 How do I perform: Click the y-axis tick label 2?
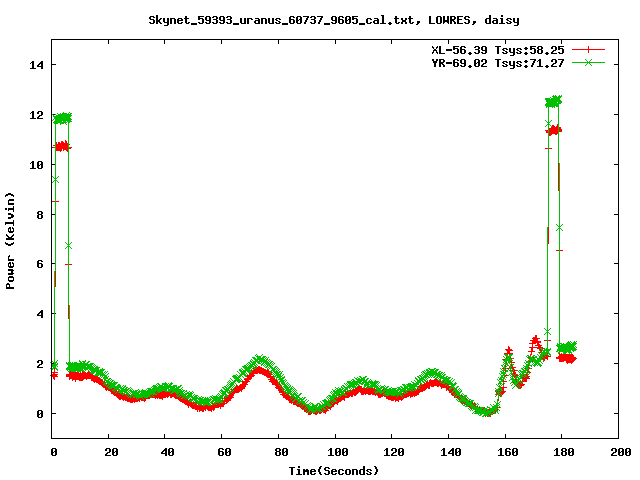[40, 364]
